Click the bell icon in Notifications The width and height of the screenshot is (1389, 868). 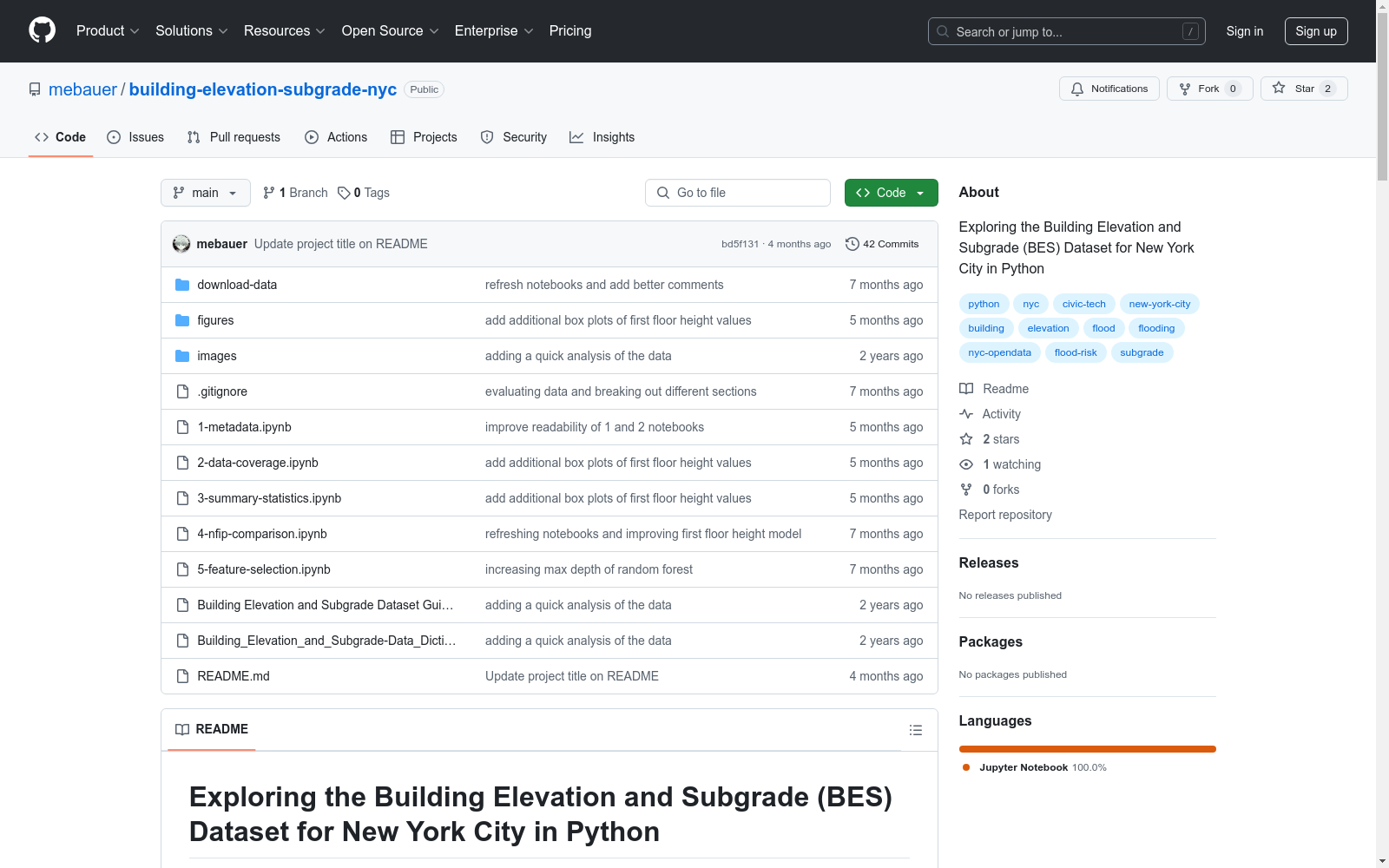(1077, 89)
